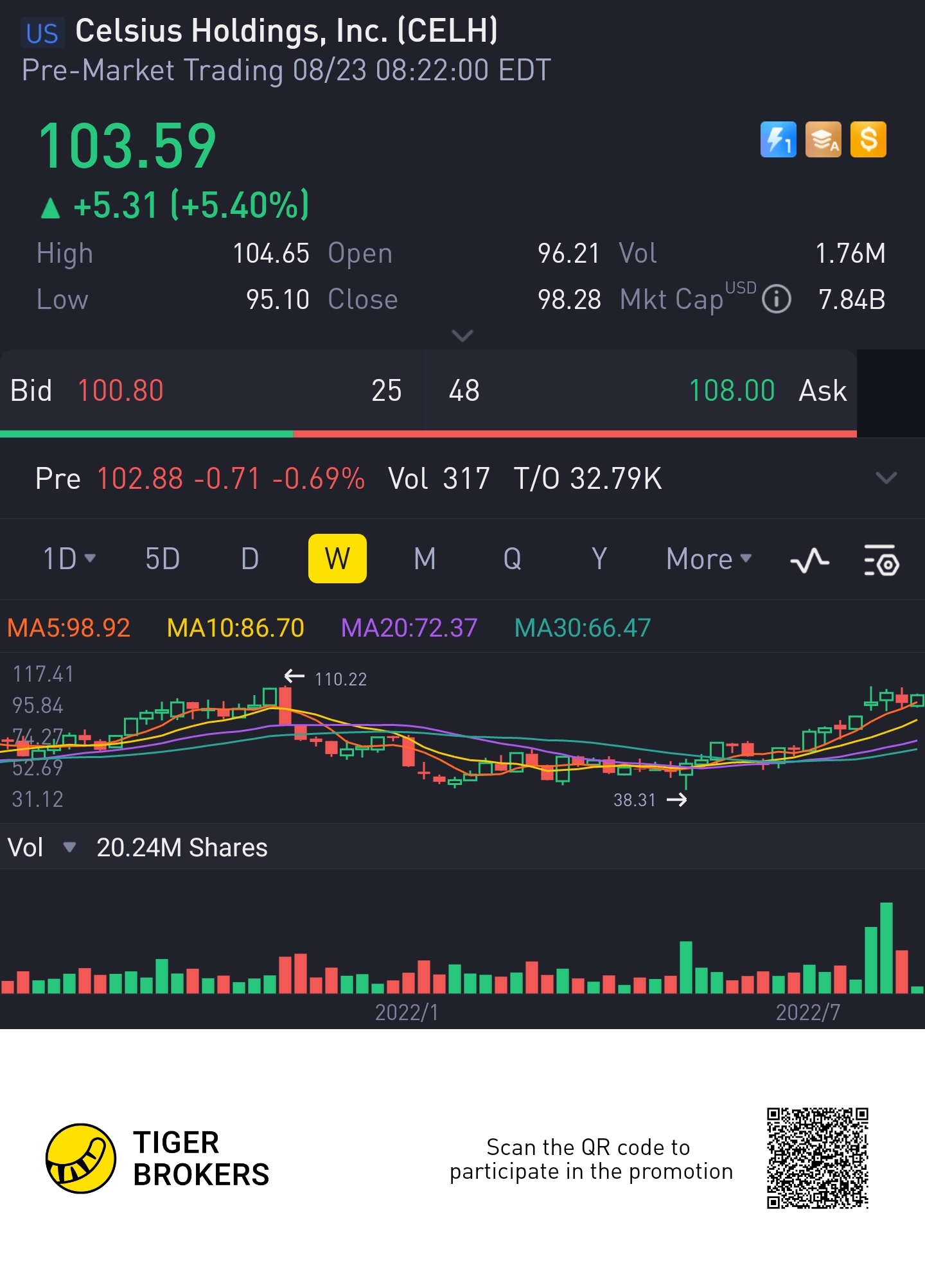This screenshot has height=1288, width=925.
Task: Tap the Celsius Holdings, Inc. (CELH) title
Action: click(x=286, y=31)
